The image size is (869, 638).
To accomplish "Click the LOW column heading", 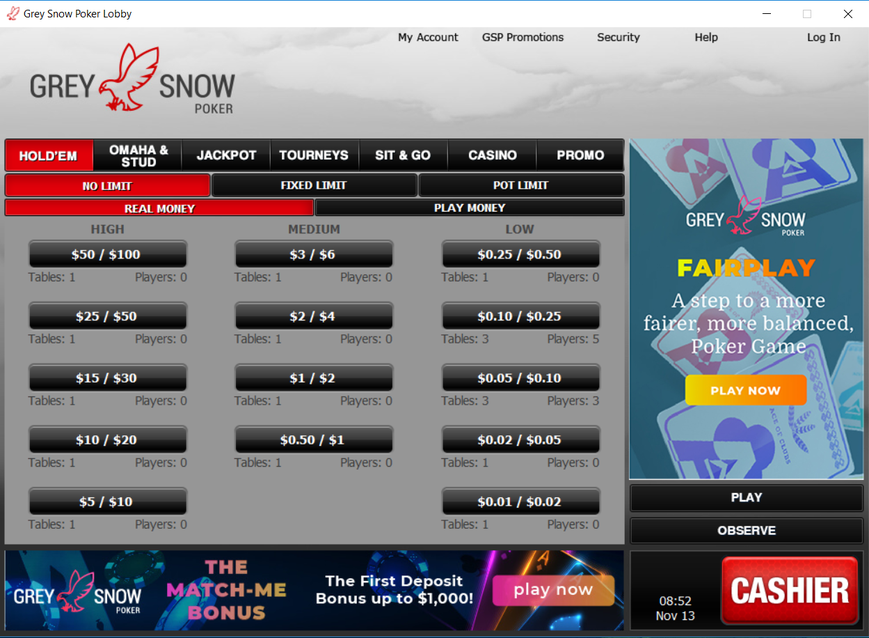I will [520, 229].
